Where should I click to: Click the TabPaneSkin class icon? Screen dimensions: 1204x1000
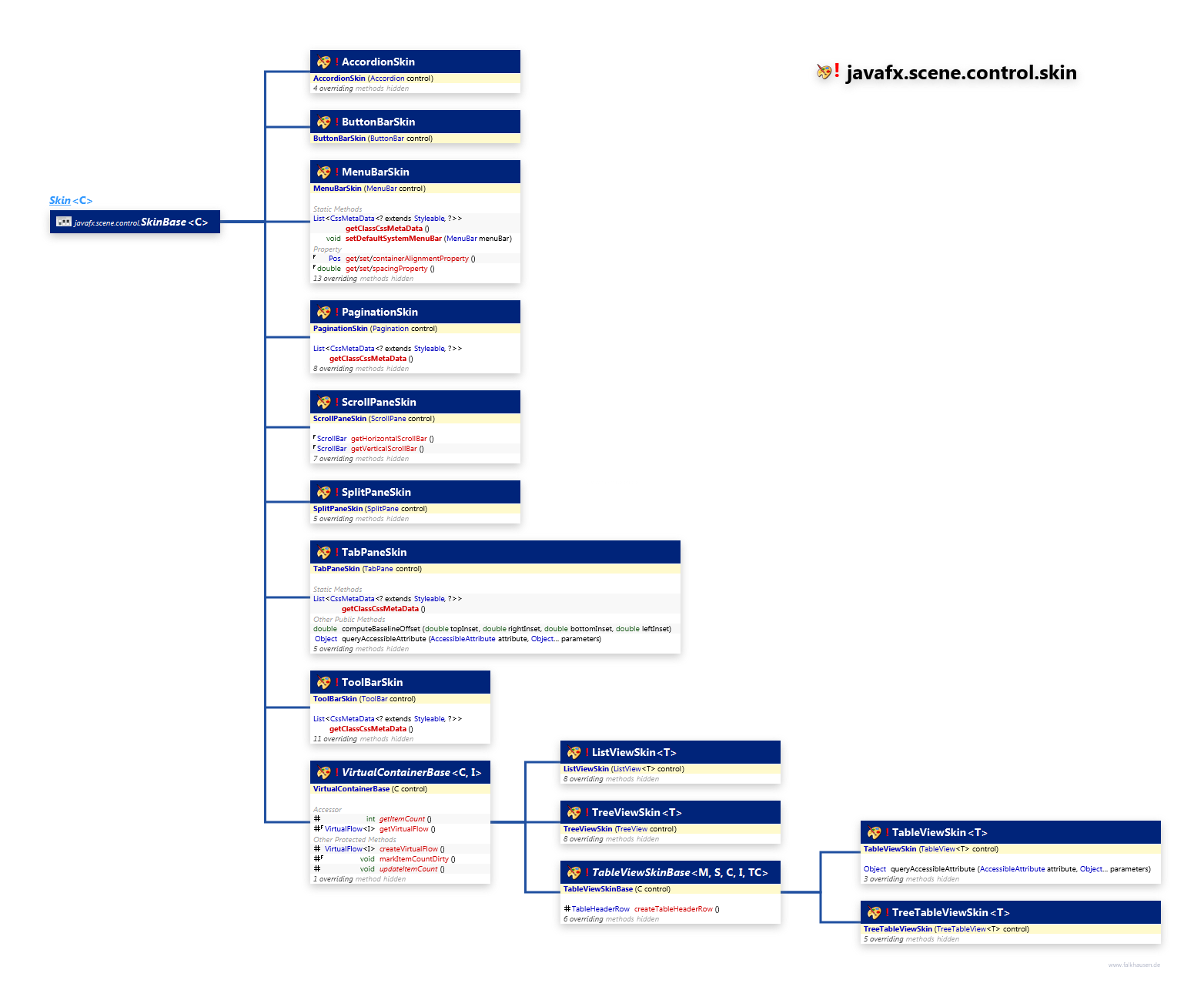[x=323, y=553]
